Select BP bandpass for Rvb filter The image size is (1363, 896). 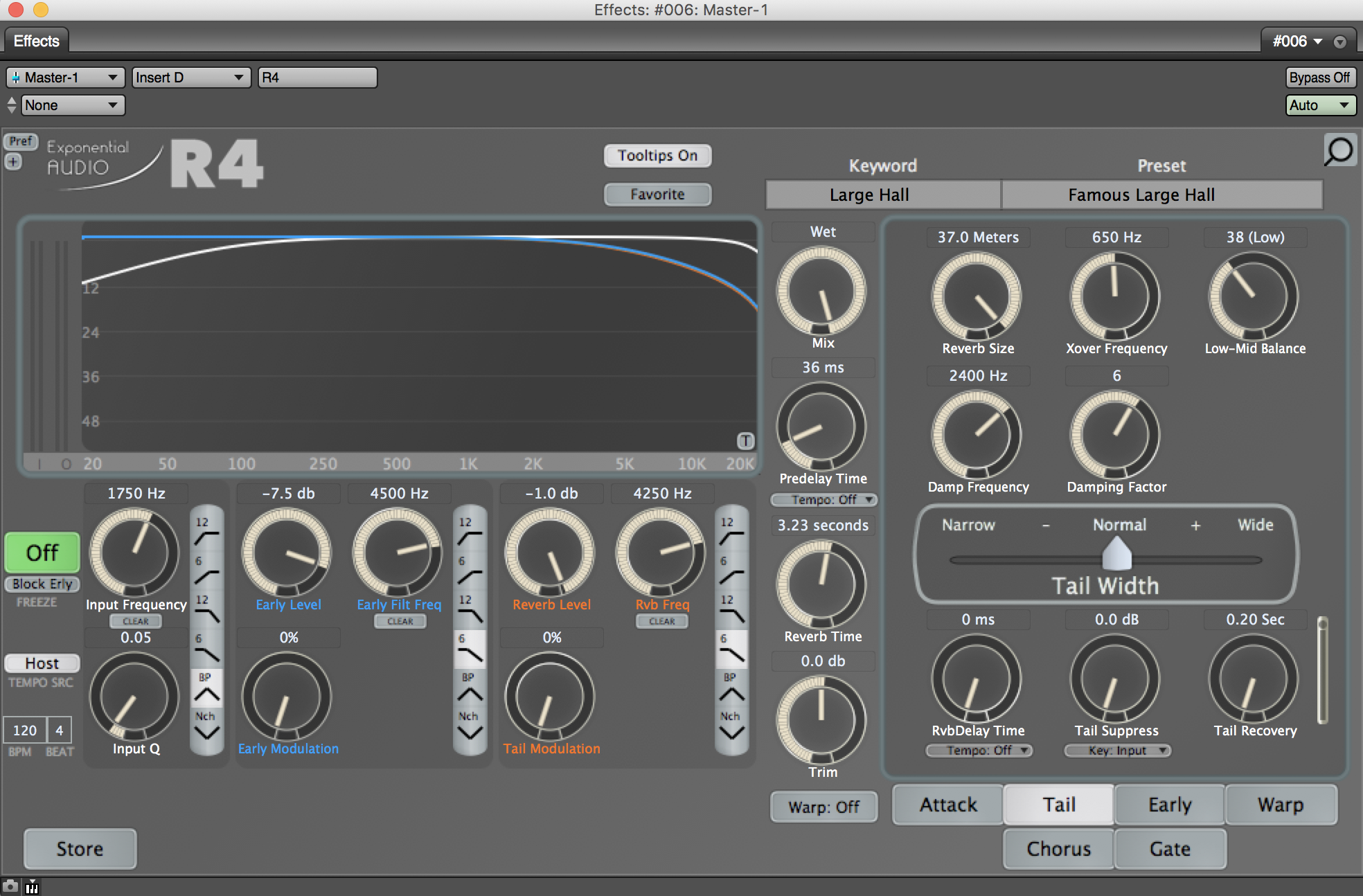(x=731, y=688)
